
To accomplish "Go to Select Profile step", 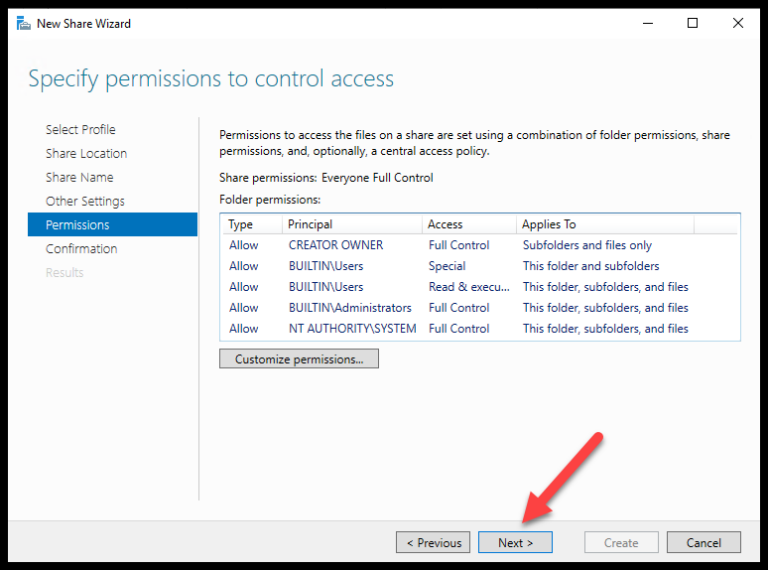I will (80, 129).
